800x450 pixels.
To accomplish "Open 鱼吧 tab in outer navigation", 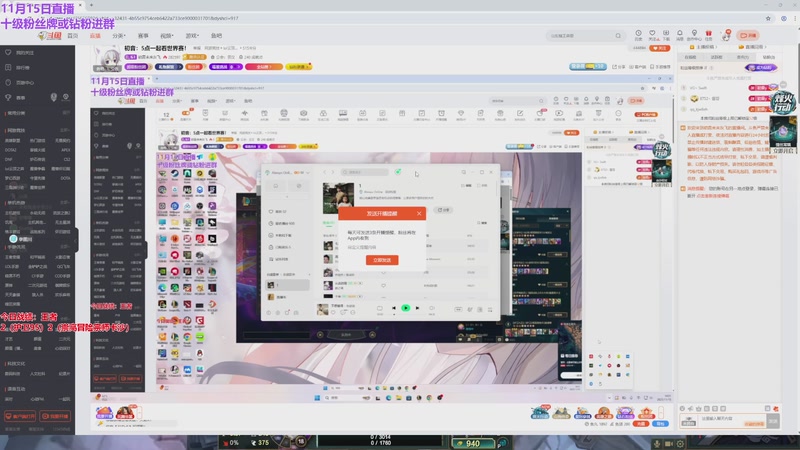I will pyautogui.click(x=216, y=36).
